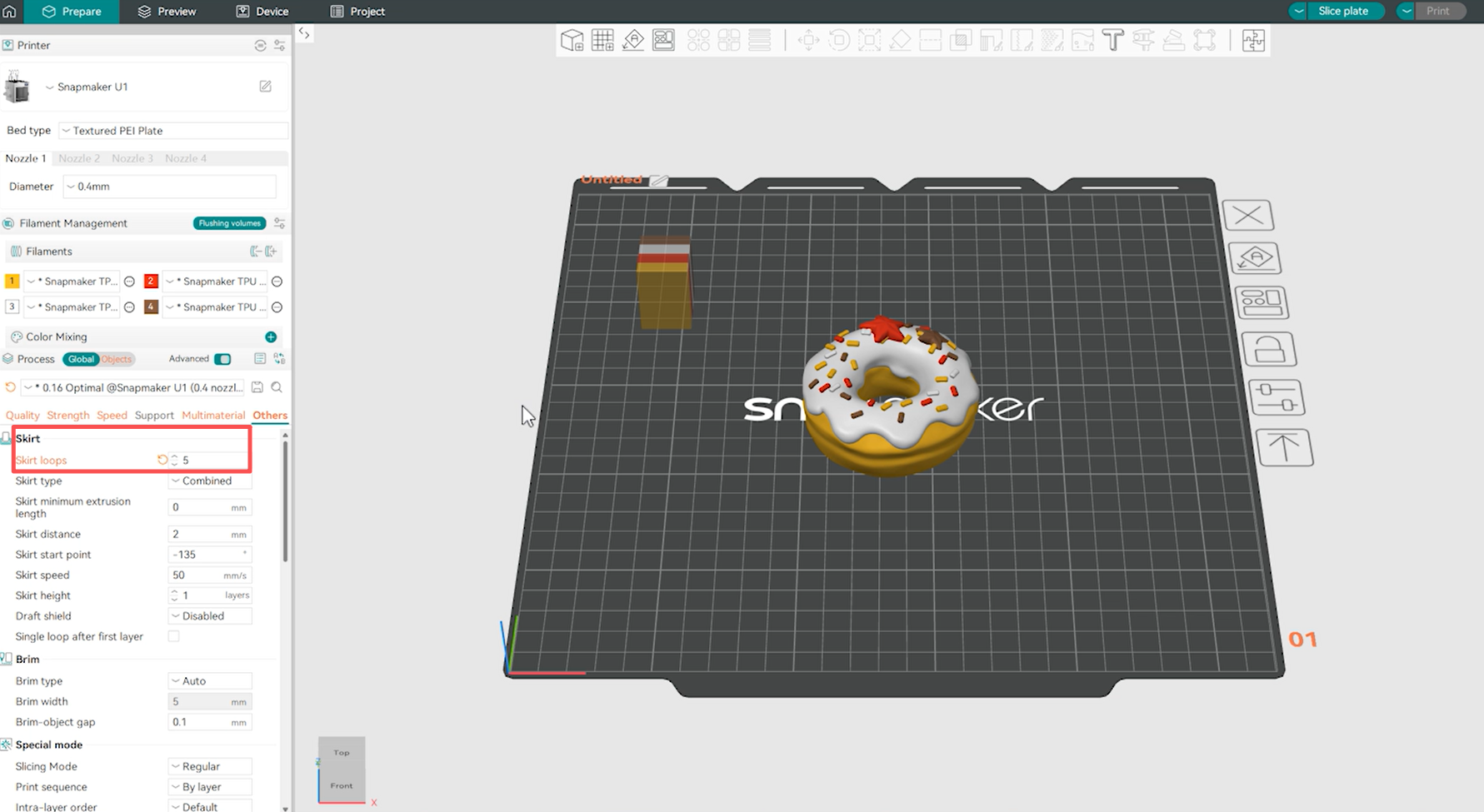Click the upward arrow icon beside the plate

click(1284, 448)
